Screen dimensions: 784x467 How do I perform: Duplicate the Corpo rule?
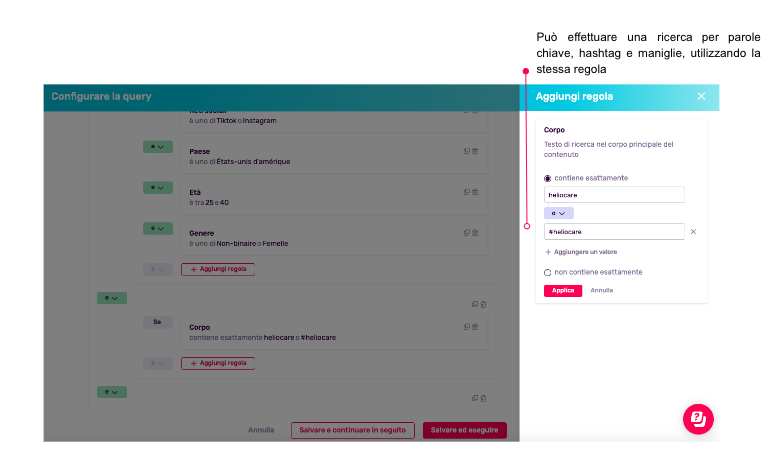466,327
